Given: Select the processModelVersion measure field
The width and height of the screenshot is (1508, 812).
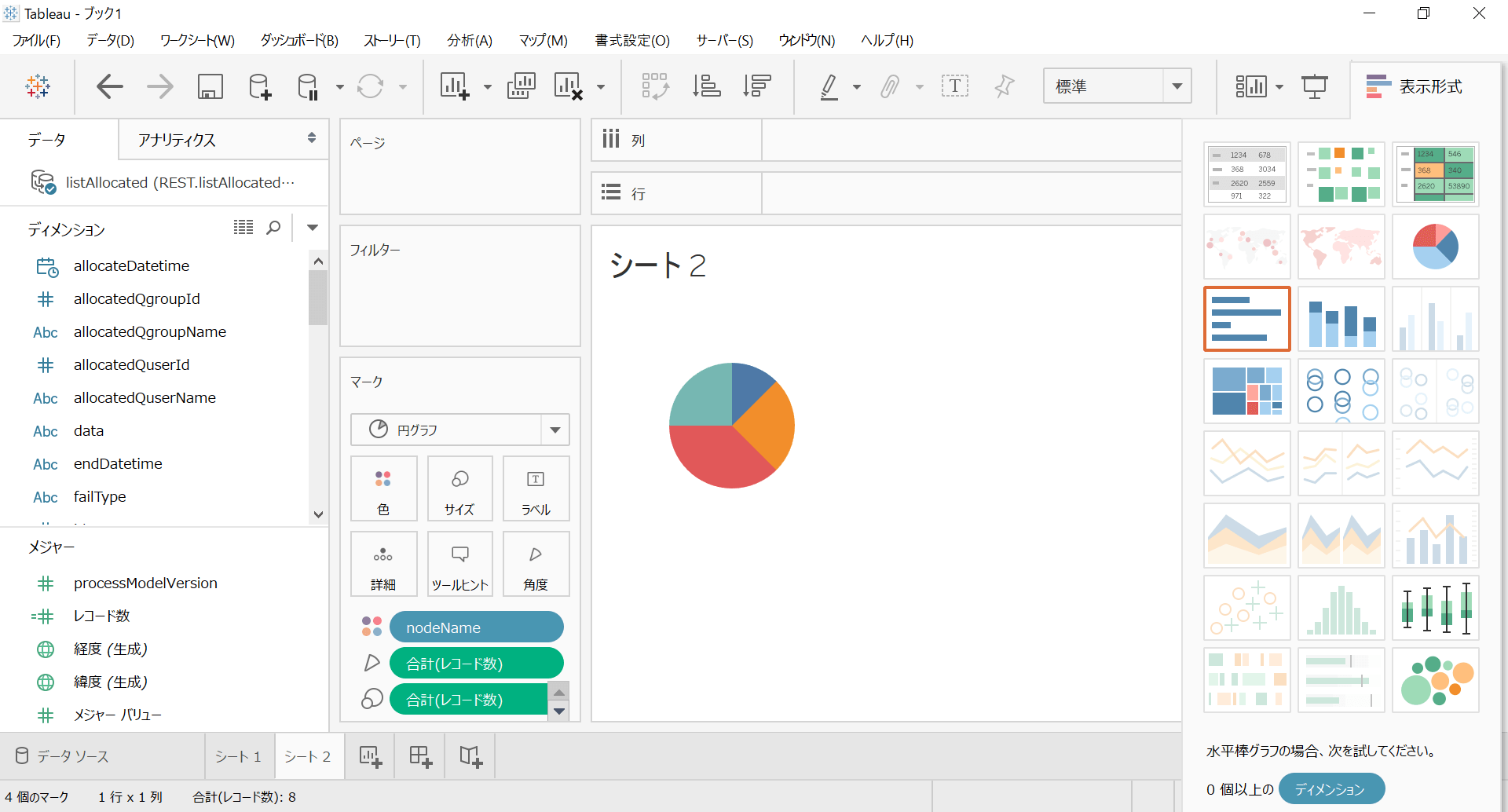Looking at the screenshot, I should (145, 583).
